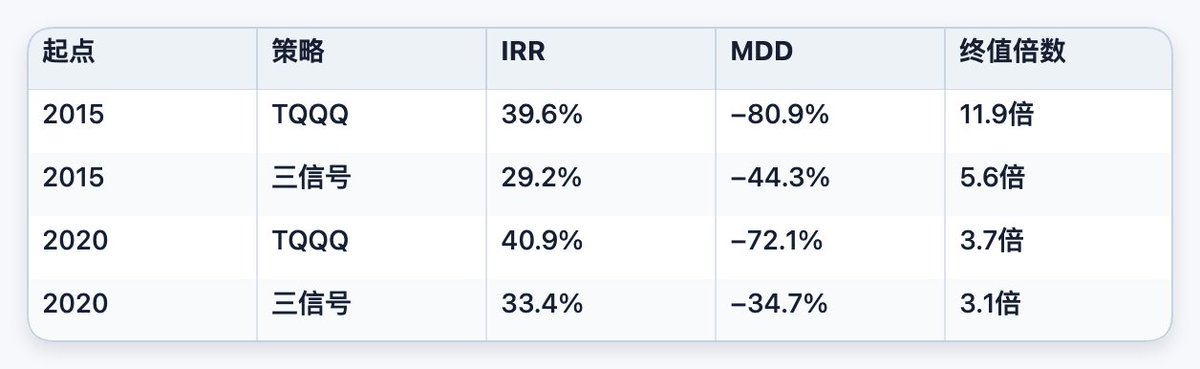Select the 2020 cell beside 40.9%
The height and width of the screenshot is (369, 1200).
coord(73,241)
